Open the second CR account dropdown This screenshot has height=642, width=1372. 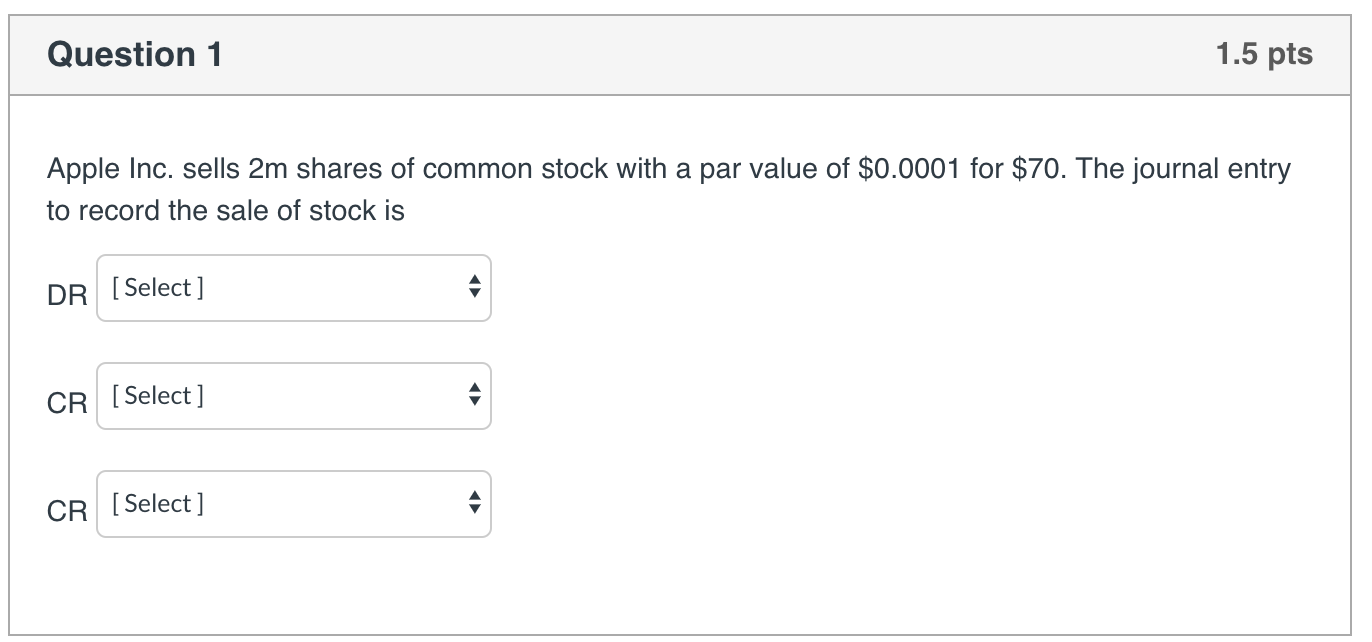tap(293, 504)
